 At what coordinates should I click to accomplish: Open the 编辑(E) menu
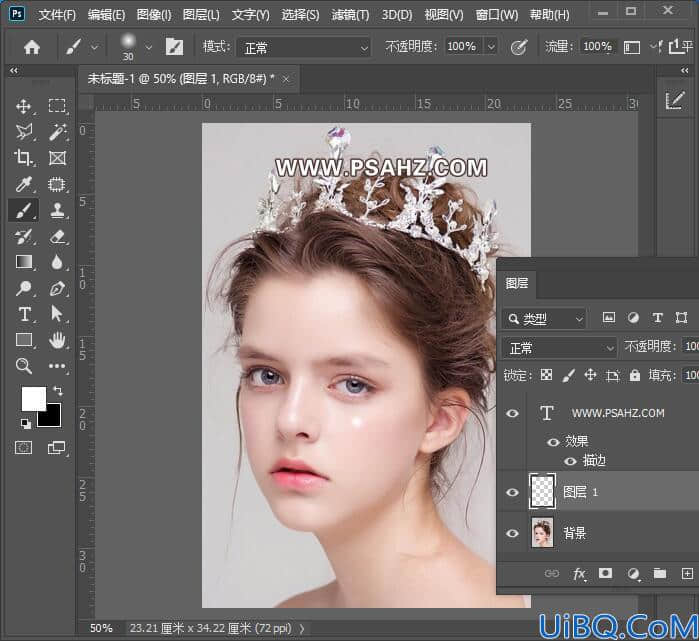coord(106,15)
